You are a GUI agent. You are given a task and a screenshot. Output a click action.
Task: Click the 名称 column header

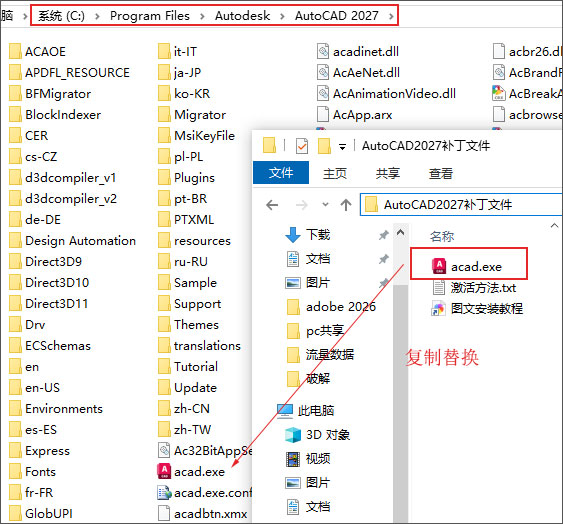pyautogui.click(x=442, y=236)
